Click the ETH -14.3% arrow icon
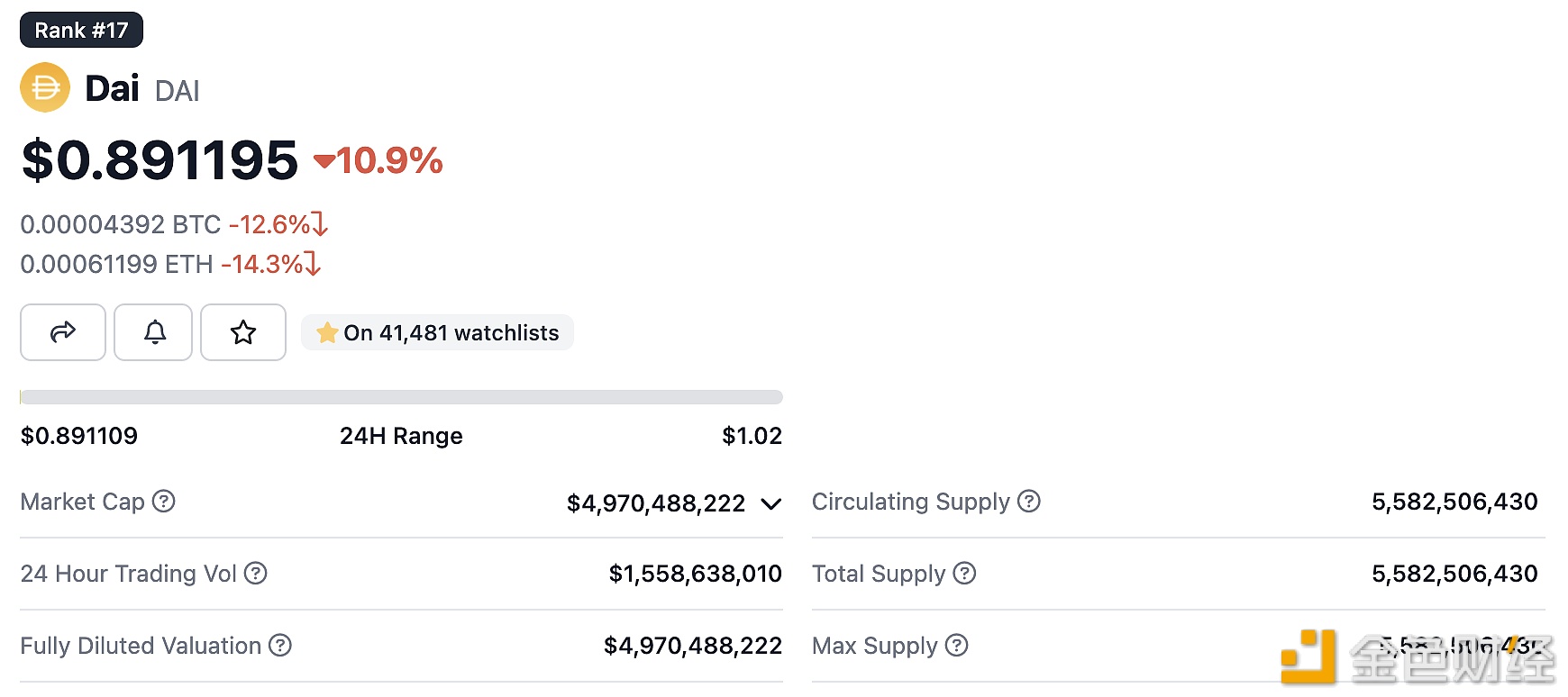The height and width of the screenshot is (697, 1568). pos(313,263)
